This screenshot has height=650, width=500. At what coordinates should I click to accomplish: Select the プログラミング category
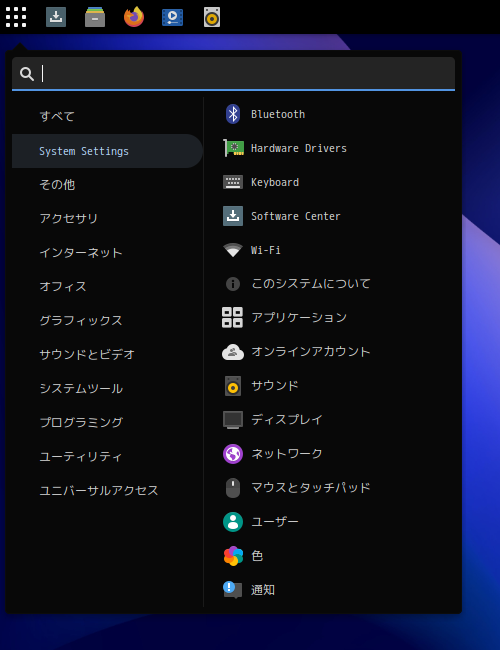(x=107, y=422)
